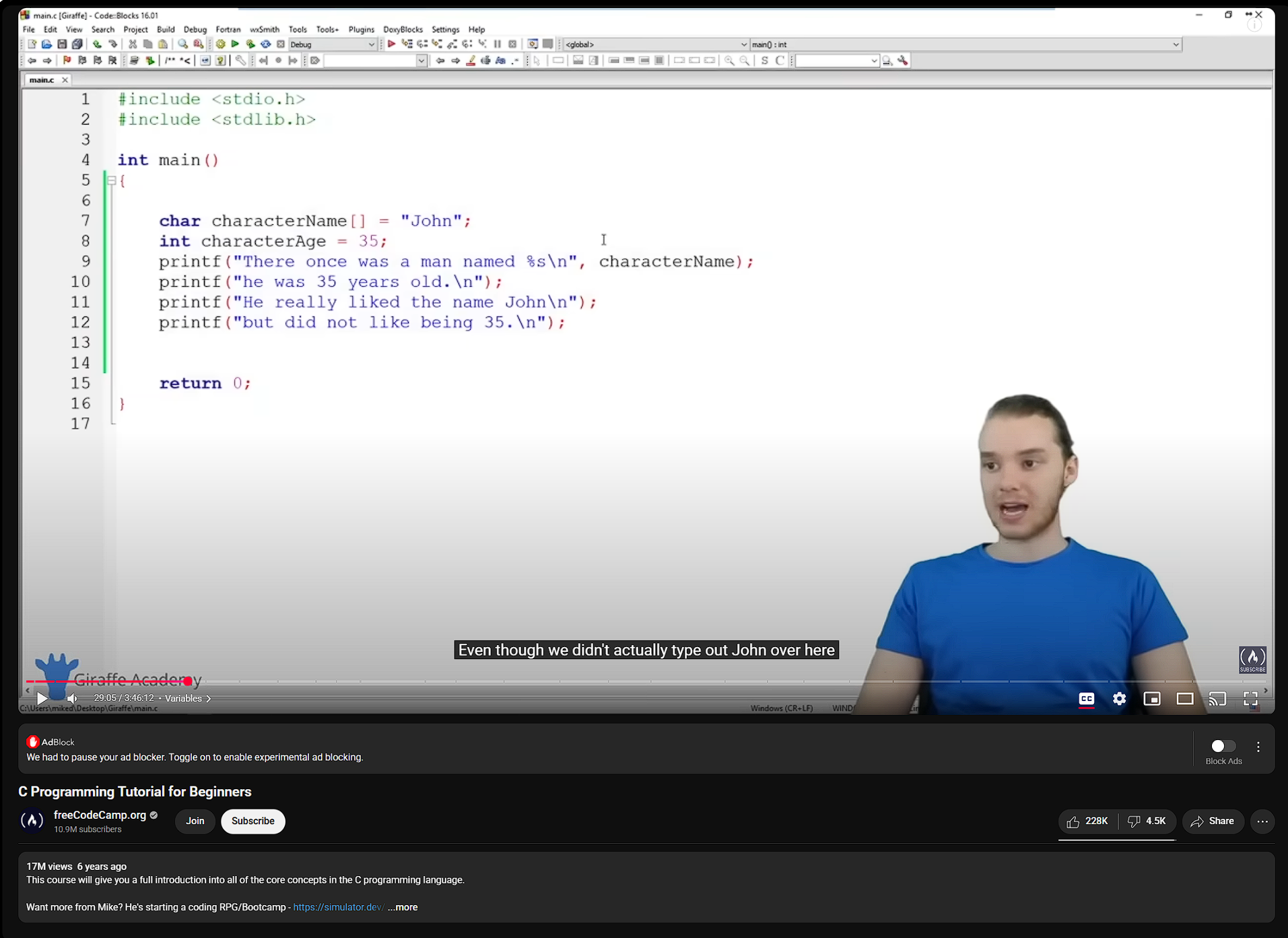Open Find with the magnifier icon

coord(182,44)
